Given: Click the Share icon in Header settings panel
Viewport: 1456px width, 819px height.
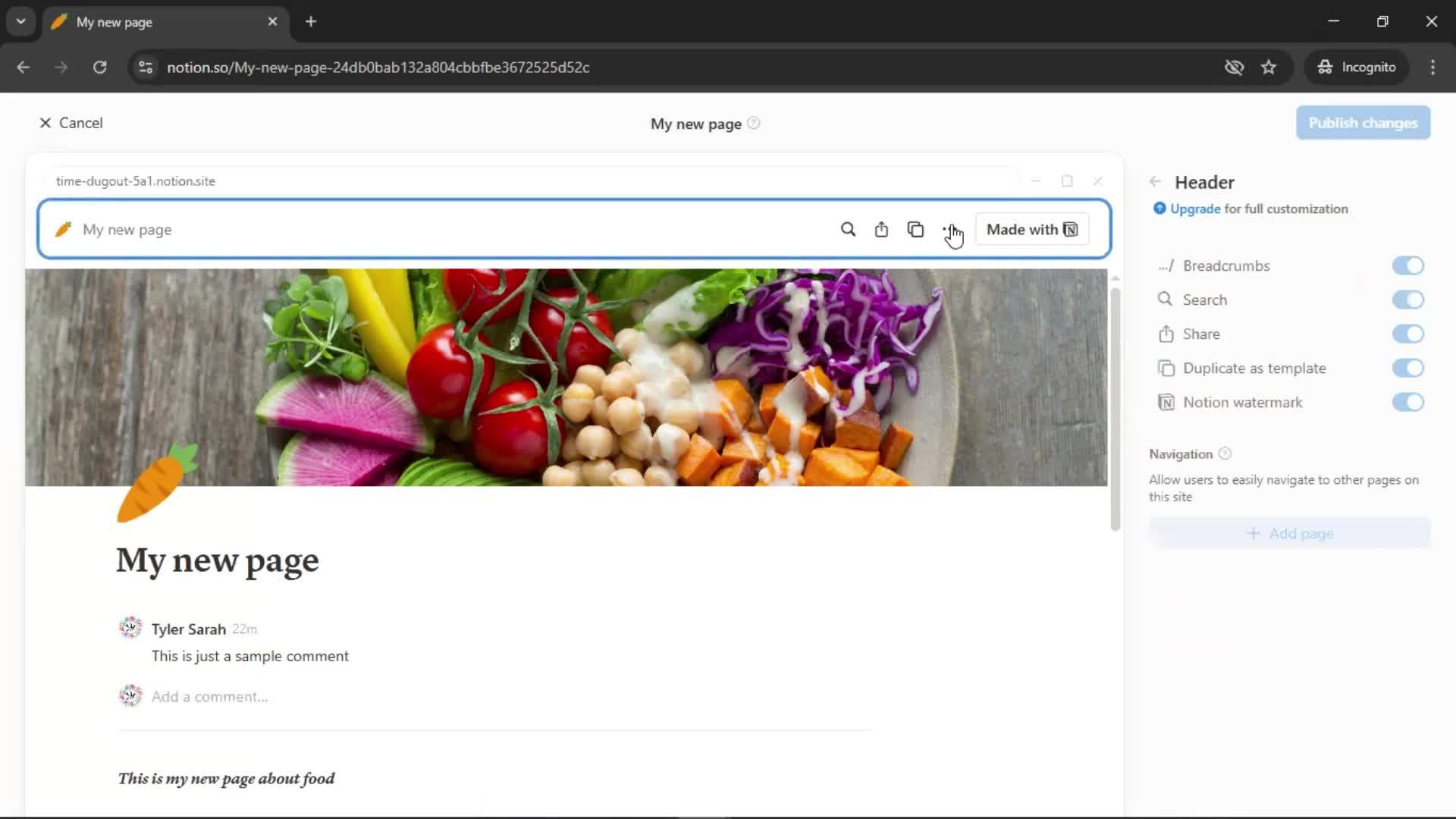Looking at the screenshot, I should 1166,334.
